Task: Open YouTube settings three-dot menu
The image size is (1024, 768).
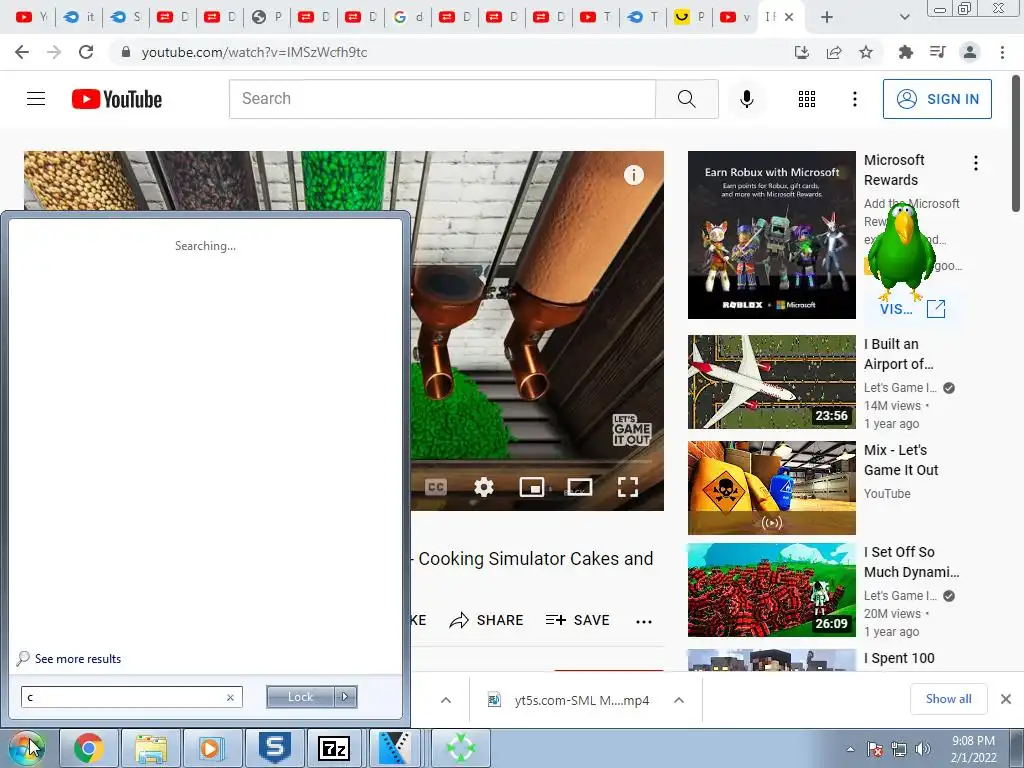Action: click(x=854, y=99)
